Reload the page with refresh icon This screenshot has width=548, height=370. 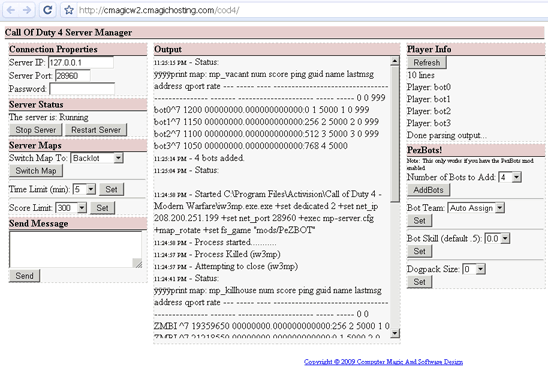pos(48,10)
